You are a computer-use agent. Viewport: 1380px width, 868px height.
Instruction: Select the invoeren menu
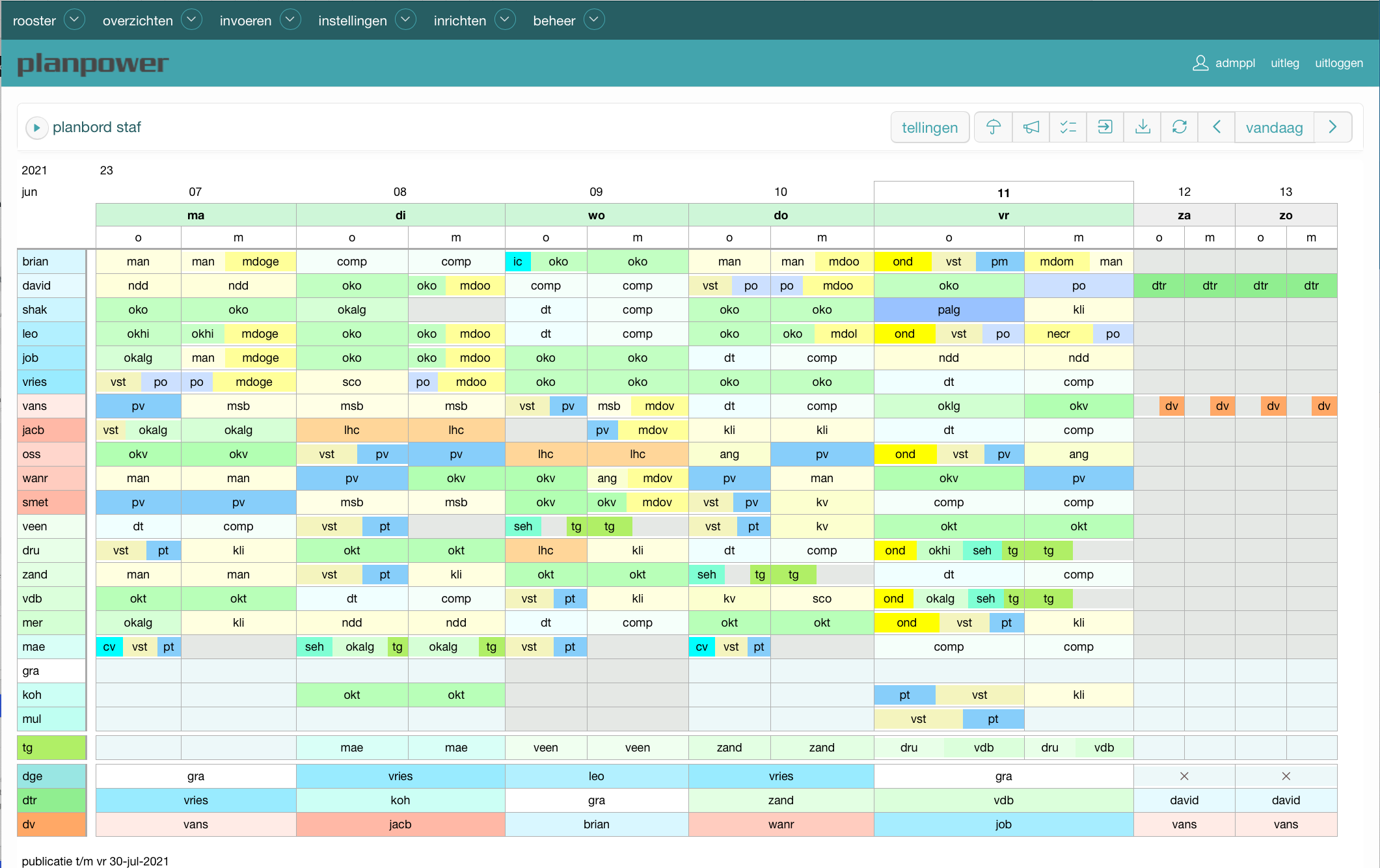tap(245, 21)
